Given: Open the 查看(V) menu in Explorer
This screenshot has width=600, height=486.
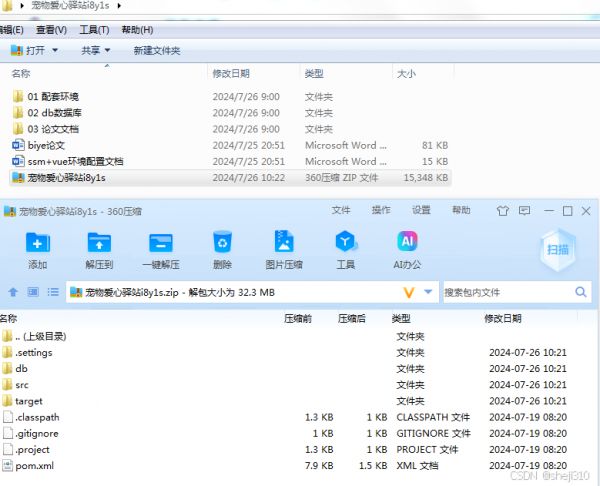Looking at the screenshot, I should pos(51,30).
